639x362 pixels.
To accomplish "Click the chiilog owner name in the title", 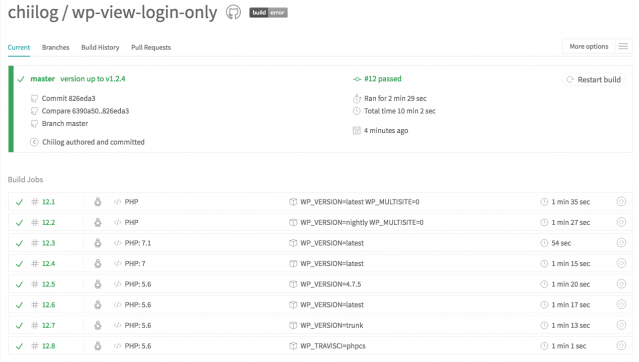I will [33, 12].
